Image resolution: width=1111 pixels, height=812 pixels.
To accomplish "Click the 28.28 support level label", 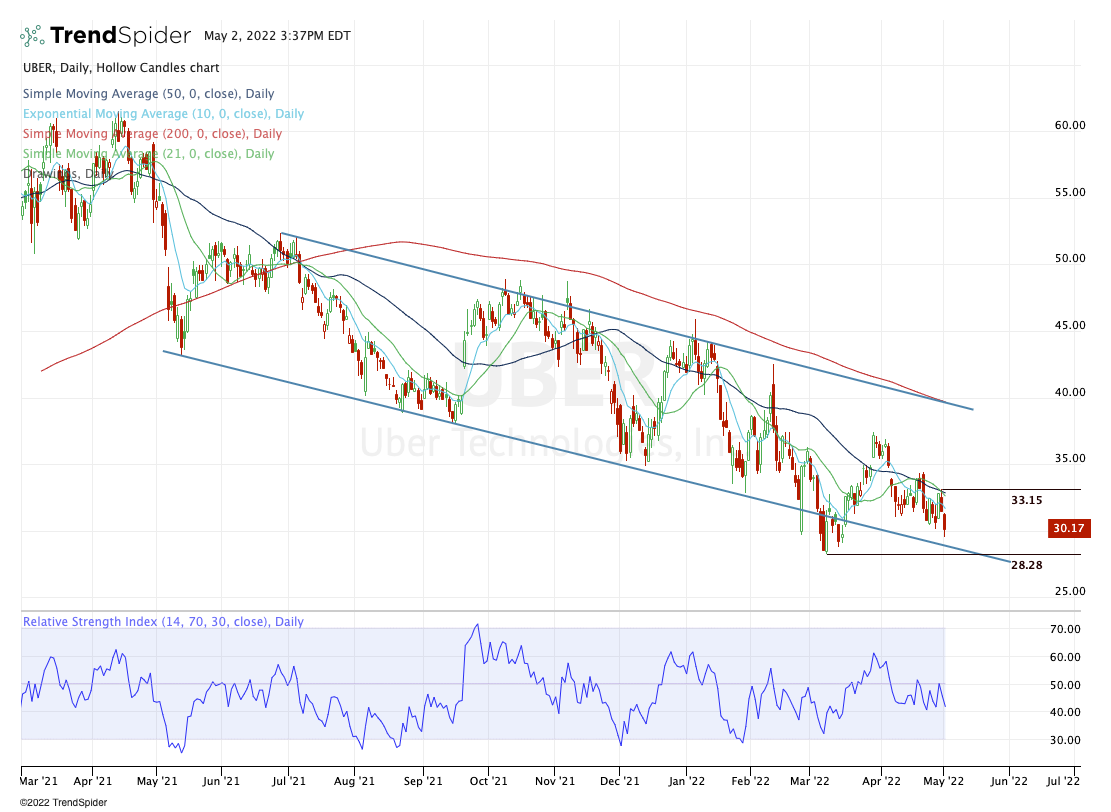I will pyautogui.click(x=1026, y=565).
